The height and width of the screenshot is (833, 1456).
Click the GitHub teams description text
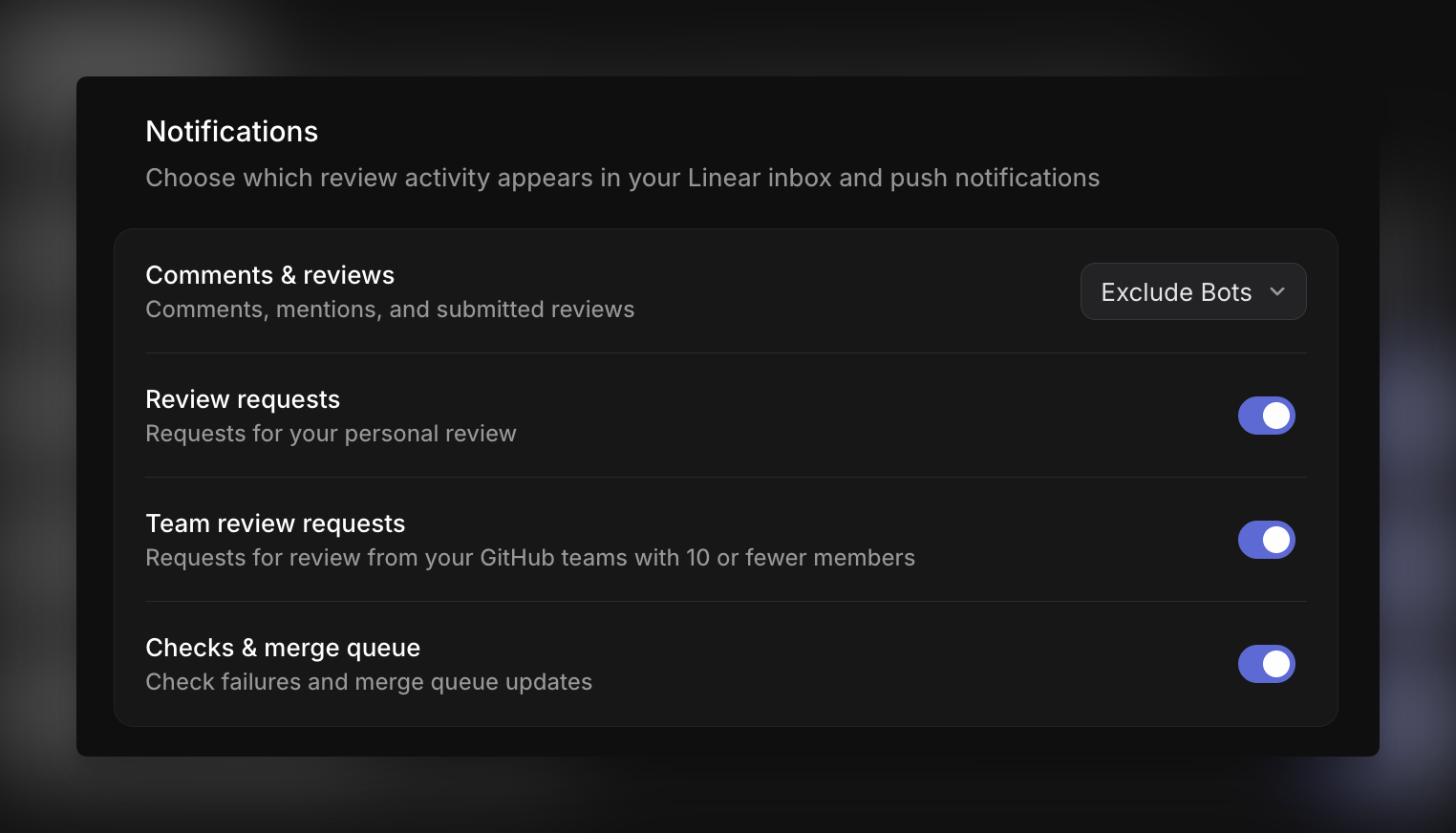pyautogui.click(x=530, y=558)
